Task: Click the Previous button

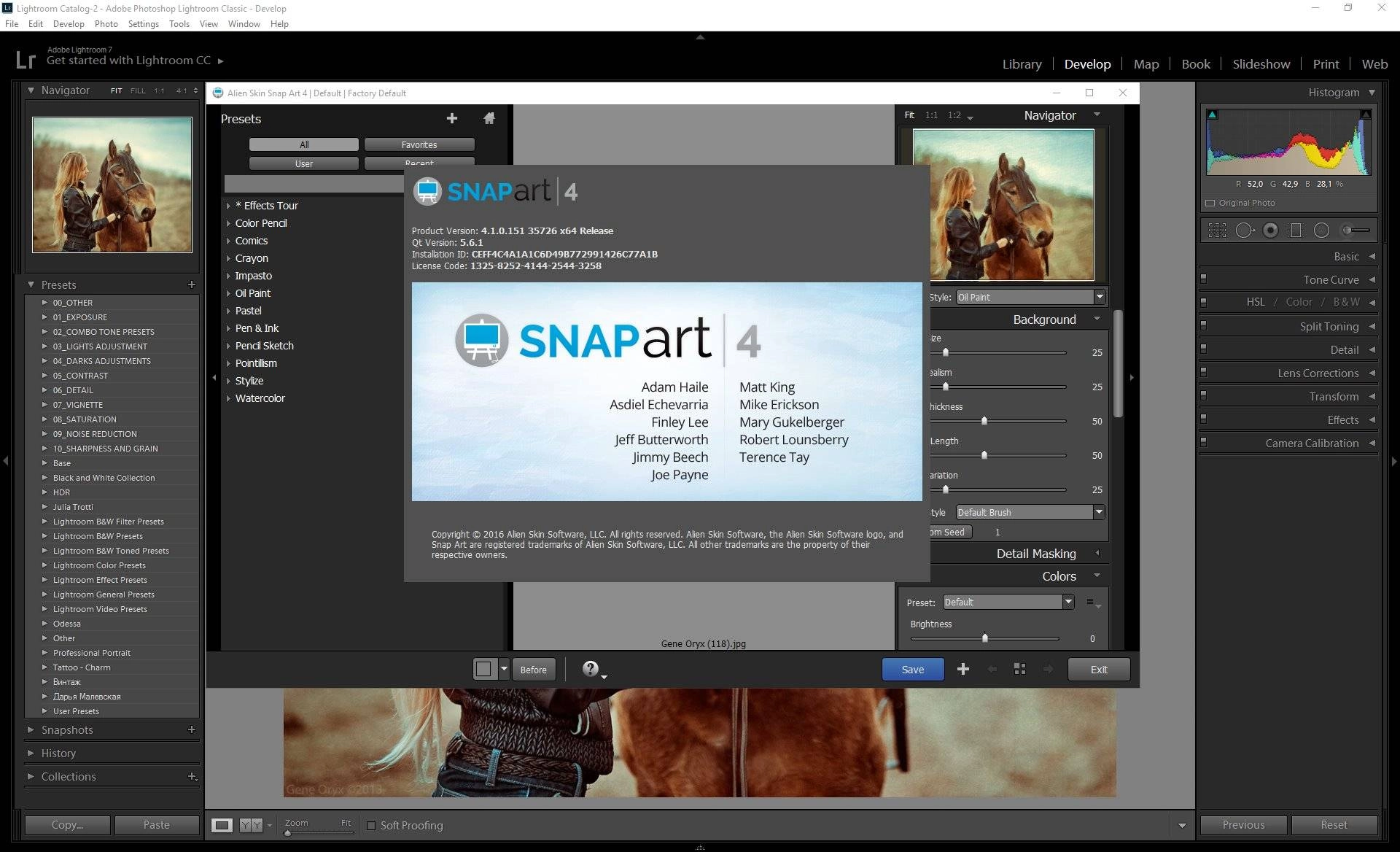Action: pyautogui.click(x=1243, y=824)
